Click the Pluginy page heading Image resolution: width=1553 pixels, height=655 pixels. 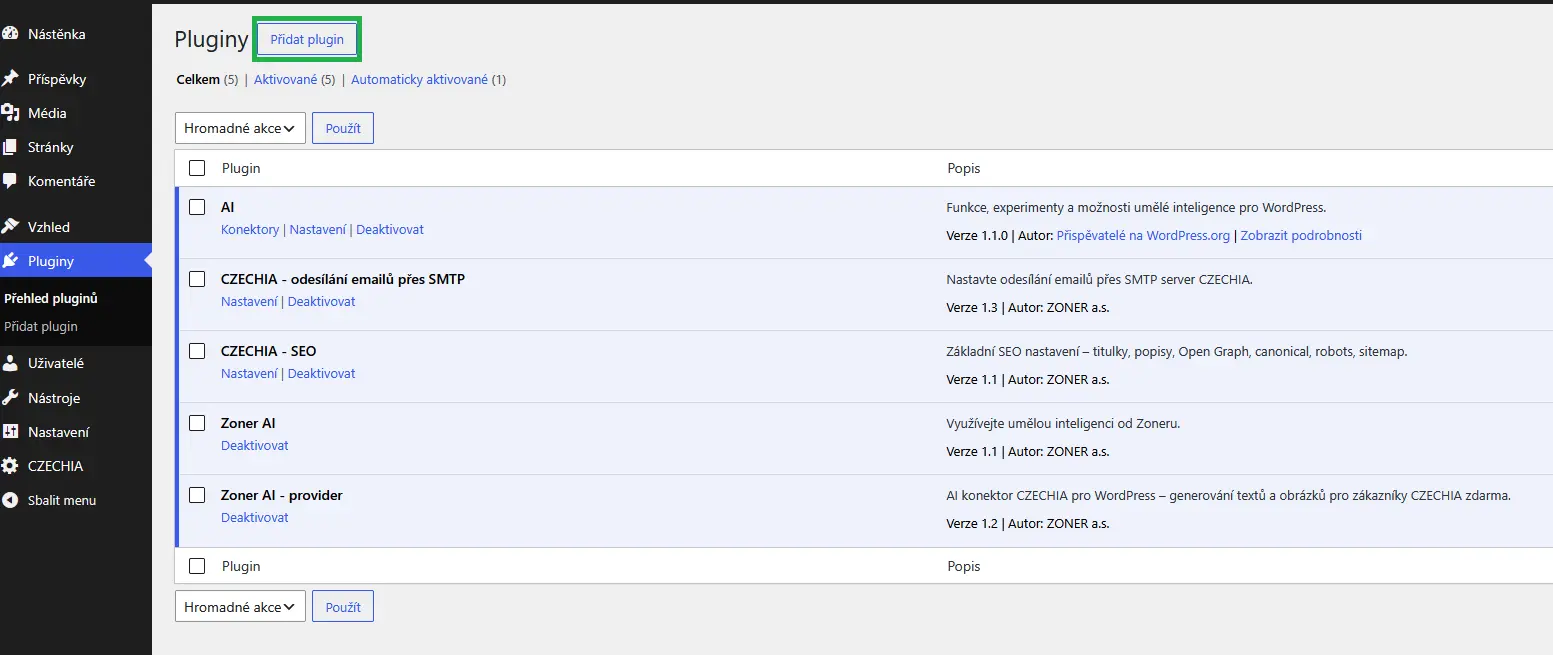[211, 39]
